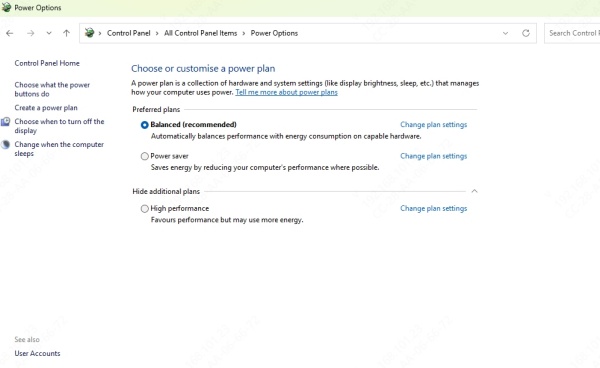Click the moon icon beside computer sleeps link

(5, 145)
